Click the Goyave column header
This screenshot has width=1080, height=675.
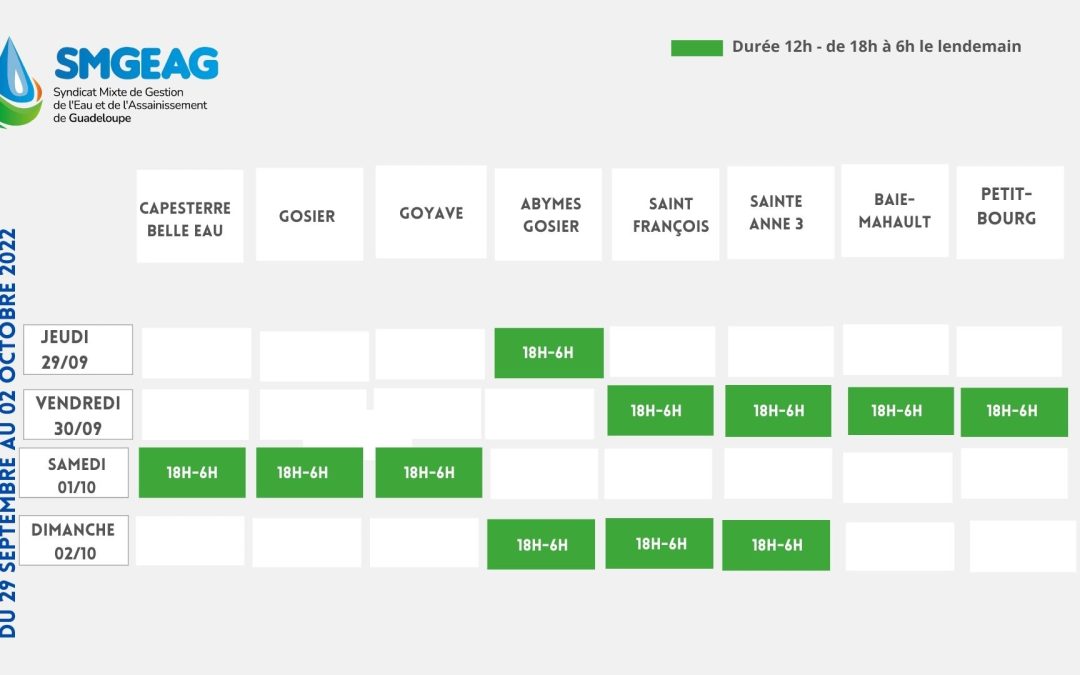pyautogui.click(x=431, y=213)
